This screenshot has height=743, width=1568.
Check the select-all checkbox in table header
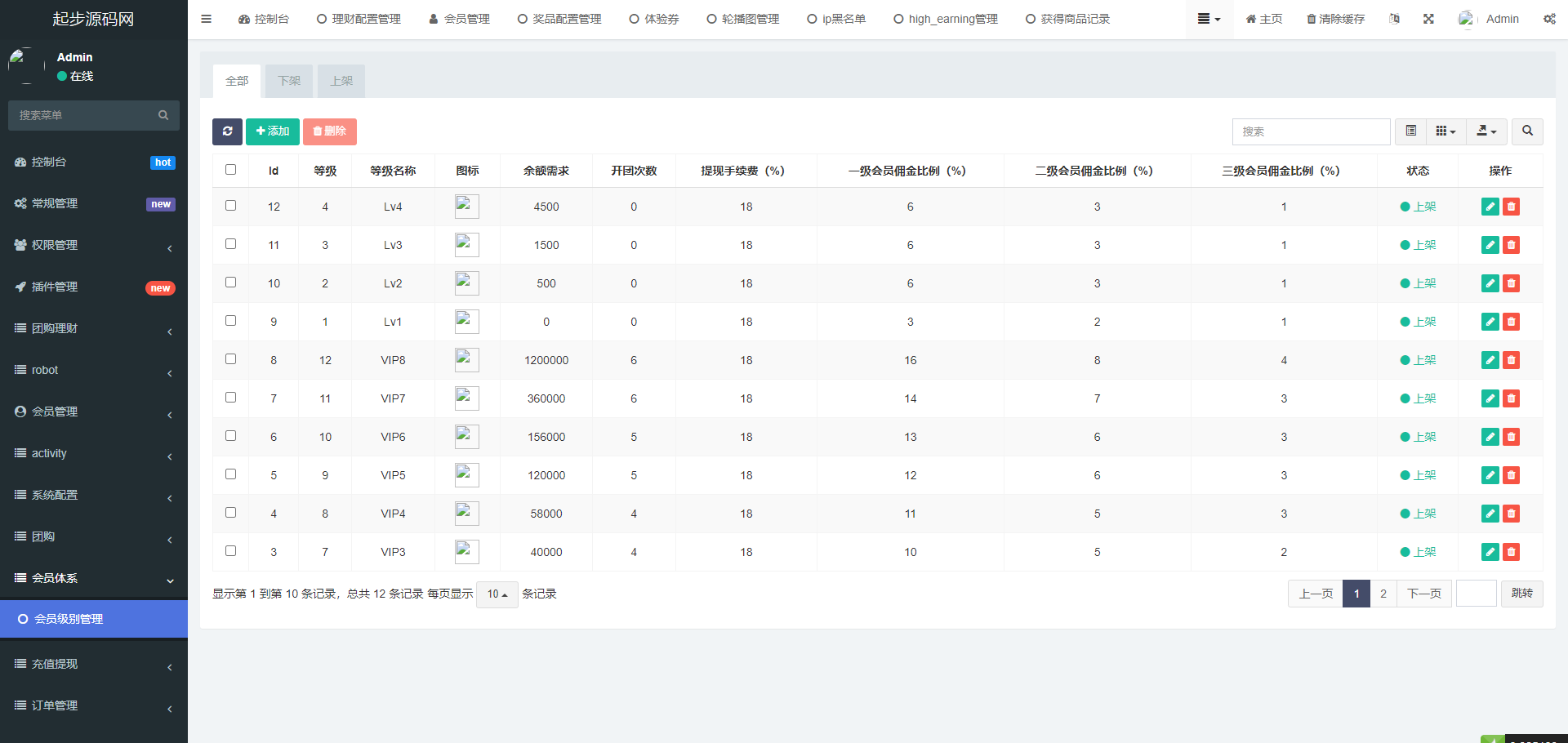click(x=230, y=170)
